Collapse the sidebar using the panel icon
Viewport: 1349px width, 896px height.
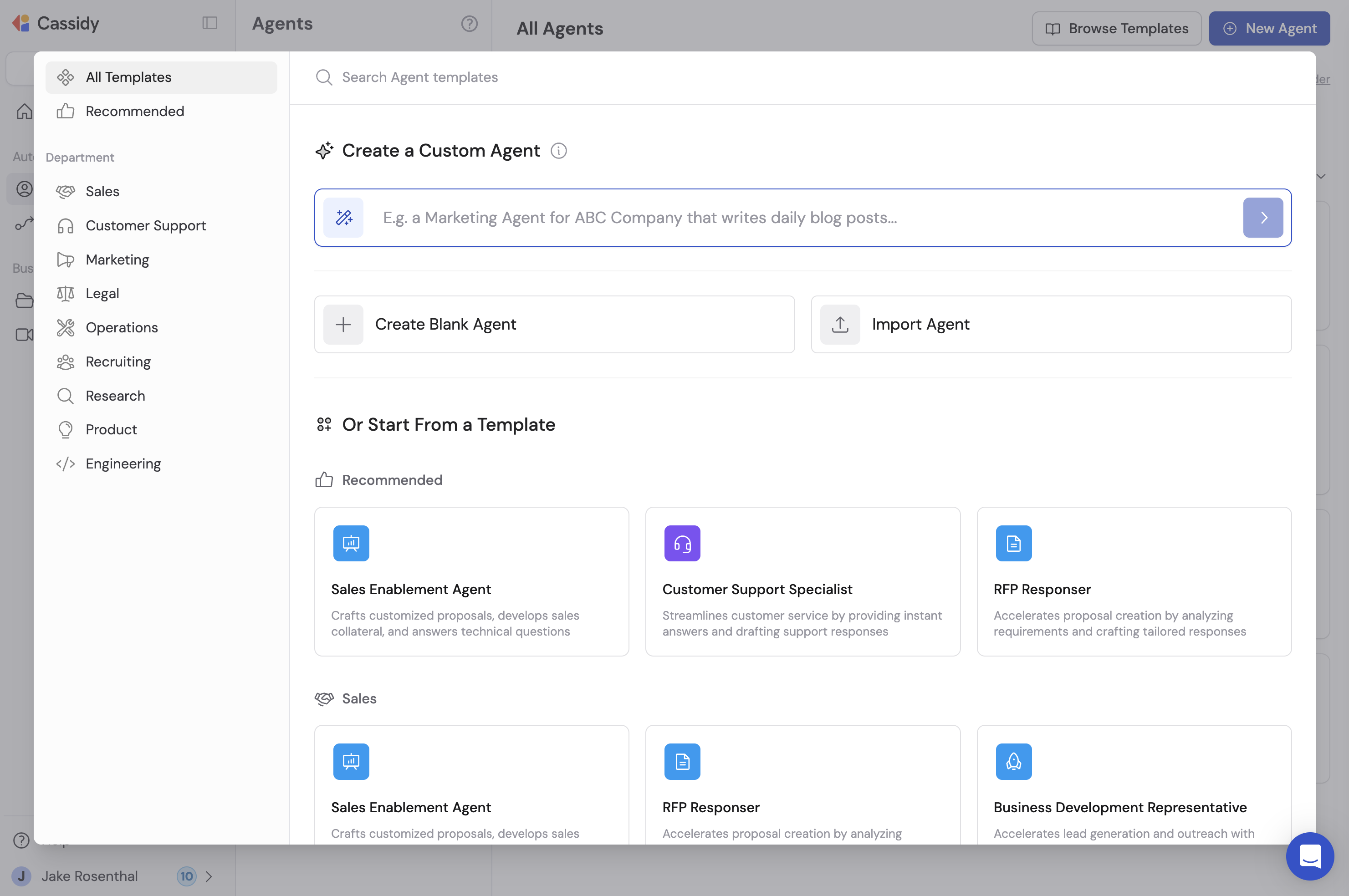point(209,22)
